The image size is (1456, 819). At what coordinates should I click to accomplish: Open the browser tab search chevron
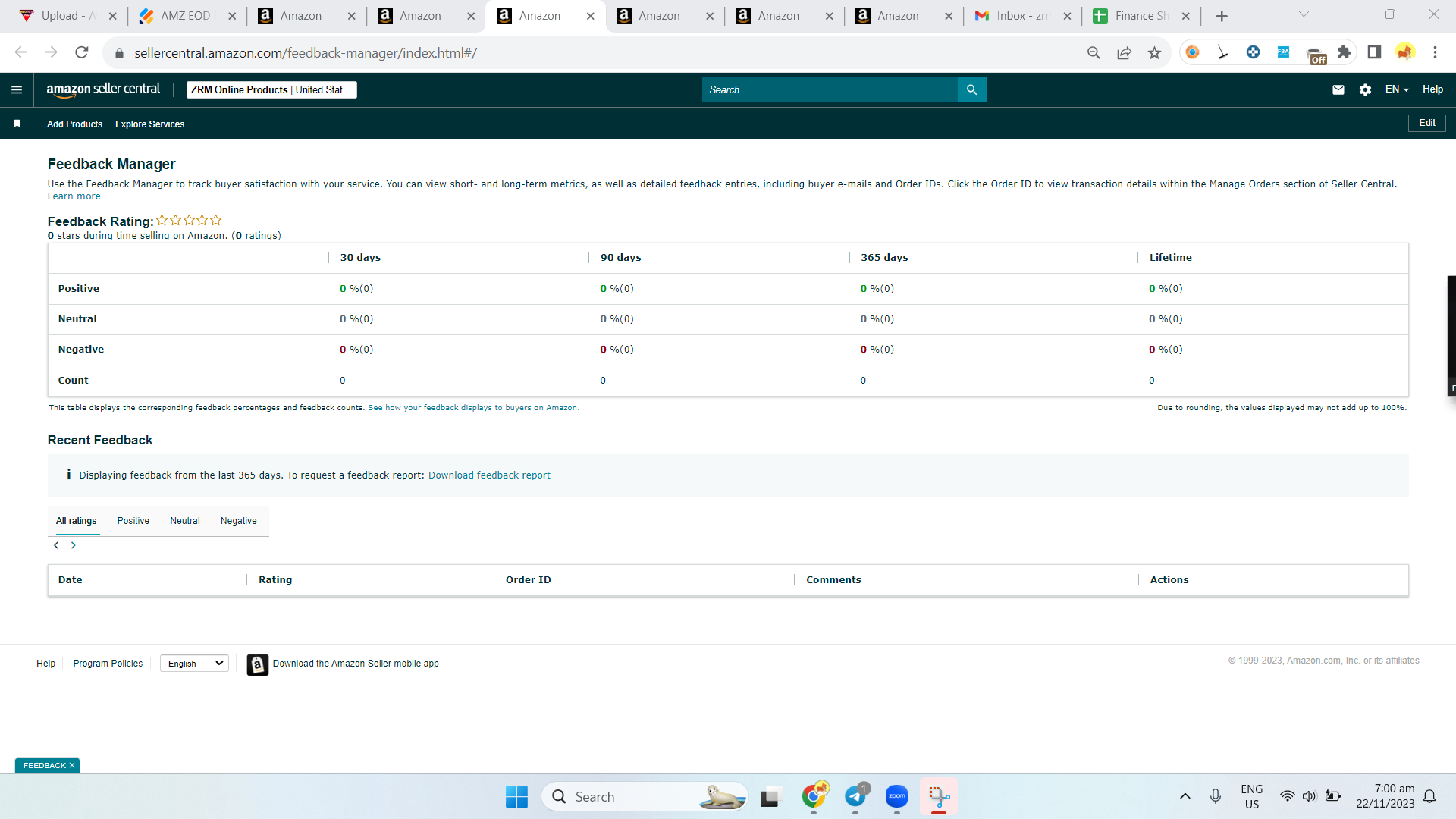[x=1304, y=14]
